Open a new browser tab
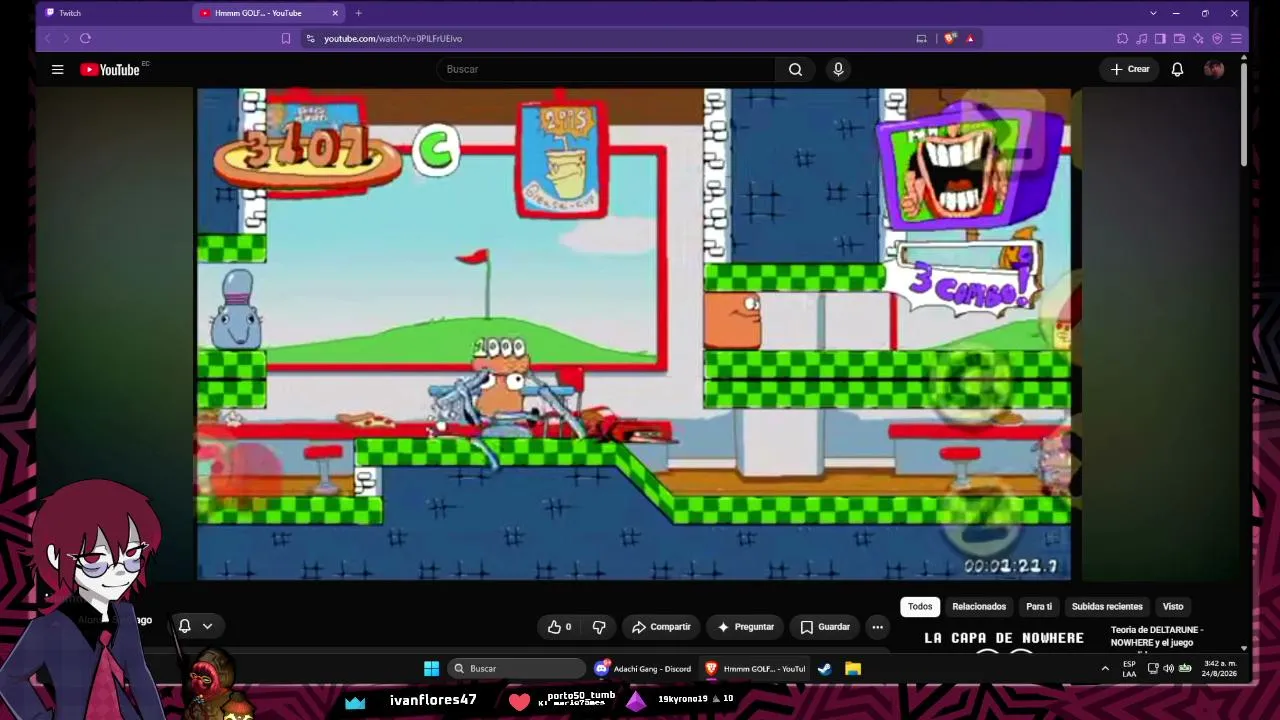 click(x=358, y=13)
